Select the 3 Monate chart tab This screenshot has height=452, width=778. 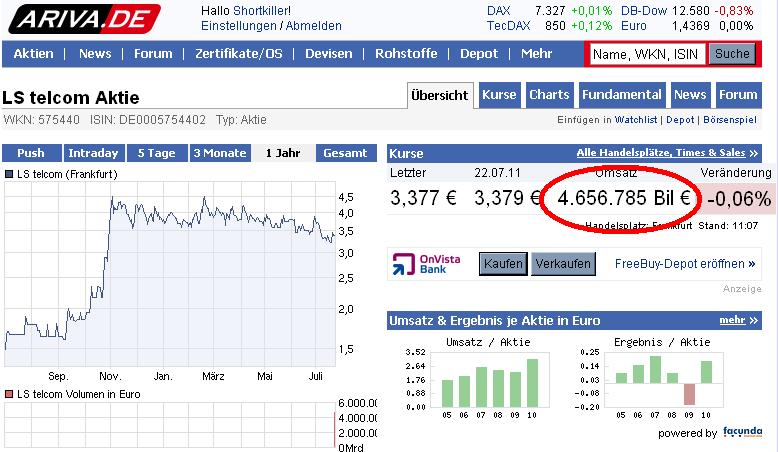point(220,153)
